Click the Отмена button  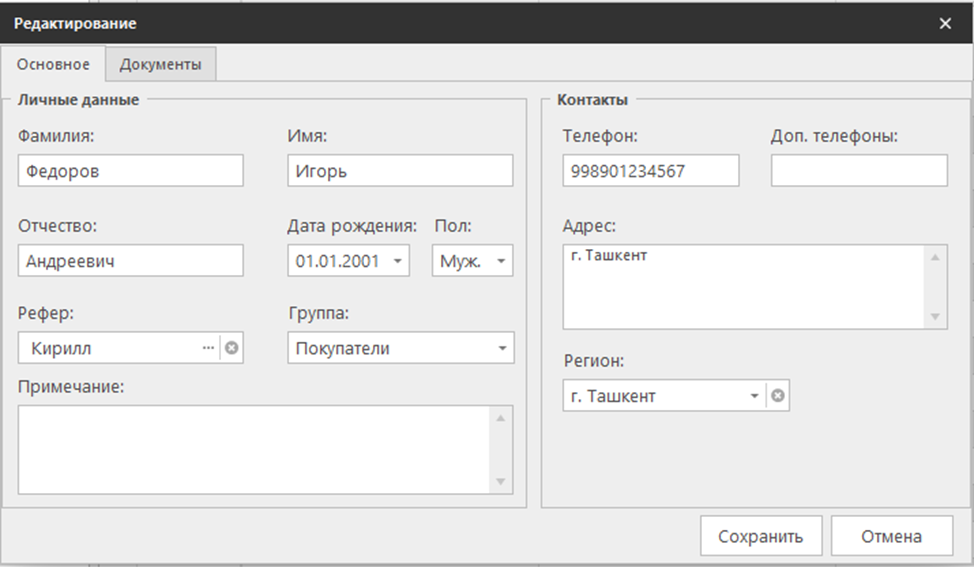click(891, 536)
